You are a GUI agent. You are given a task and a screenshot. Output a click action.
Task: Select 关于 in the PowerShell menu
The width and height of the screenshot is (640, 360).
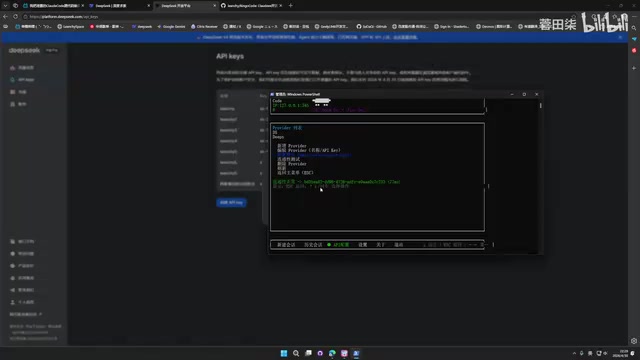click(380, 245)
